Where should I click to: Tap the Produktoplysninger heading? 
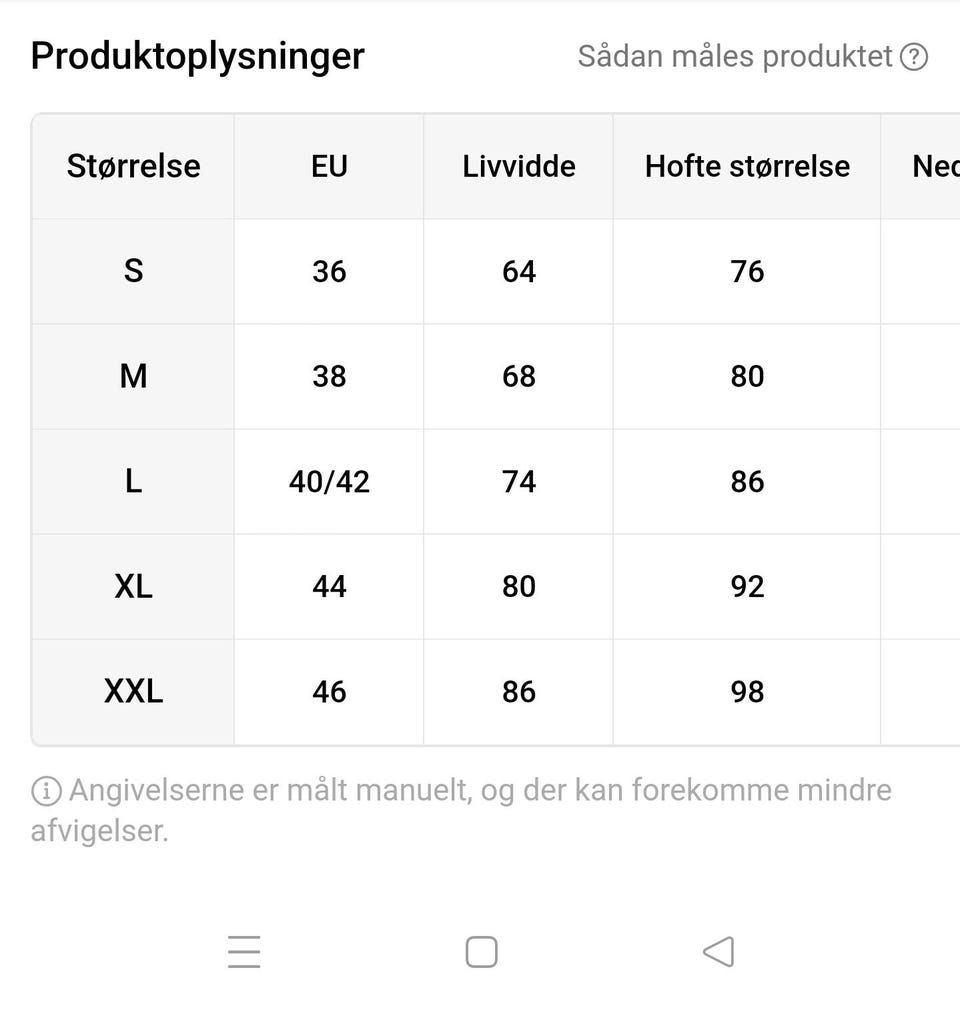pos(197,56)
